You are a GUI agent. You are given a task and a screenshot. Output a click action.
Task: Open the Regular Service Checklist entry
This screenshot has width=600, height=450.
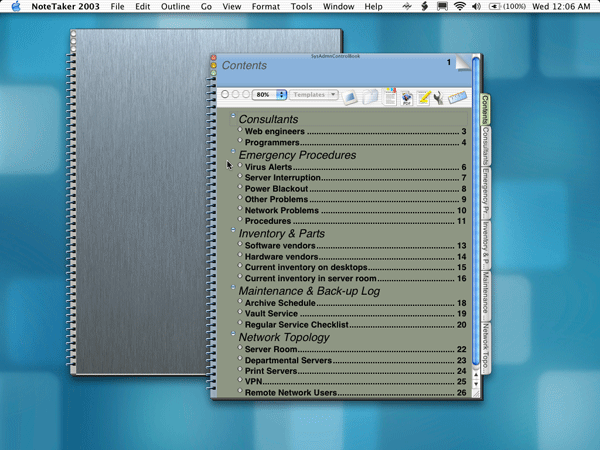tap(355, 325)
